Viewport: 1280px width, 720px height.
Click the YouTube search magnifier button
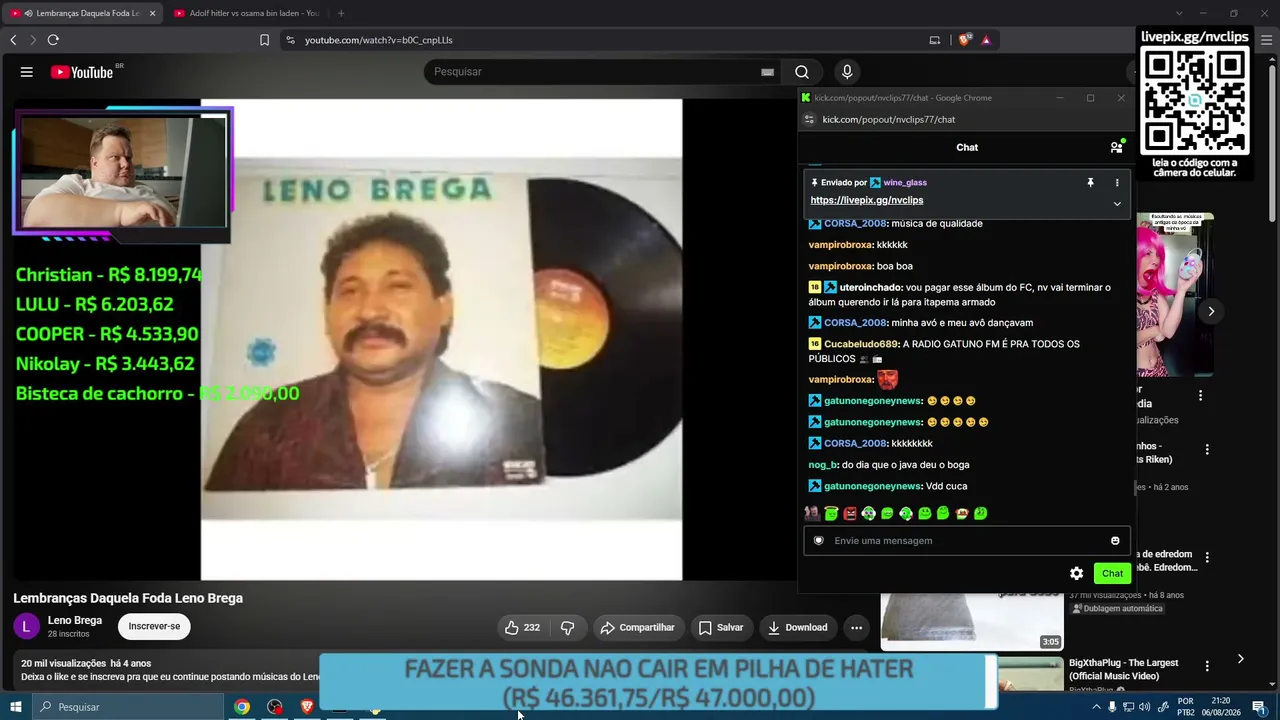(x=802, y=72)
